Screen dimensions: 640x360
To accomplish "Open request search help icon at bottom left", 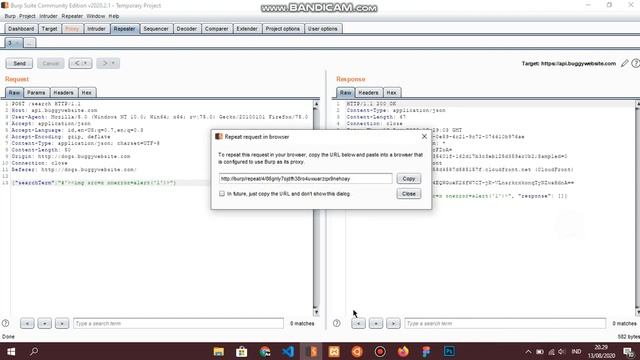I will 5,323.
